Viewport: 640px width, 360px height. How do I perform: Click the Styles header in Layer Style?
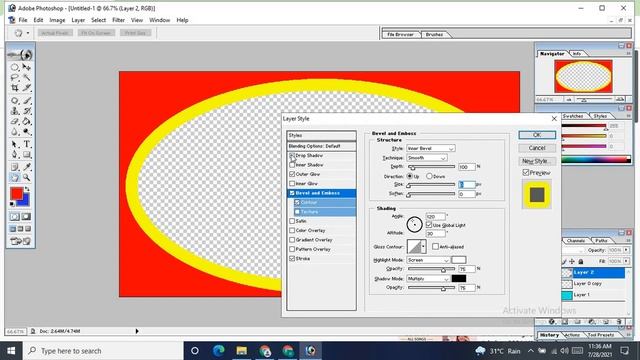(321, 136)
